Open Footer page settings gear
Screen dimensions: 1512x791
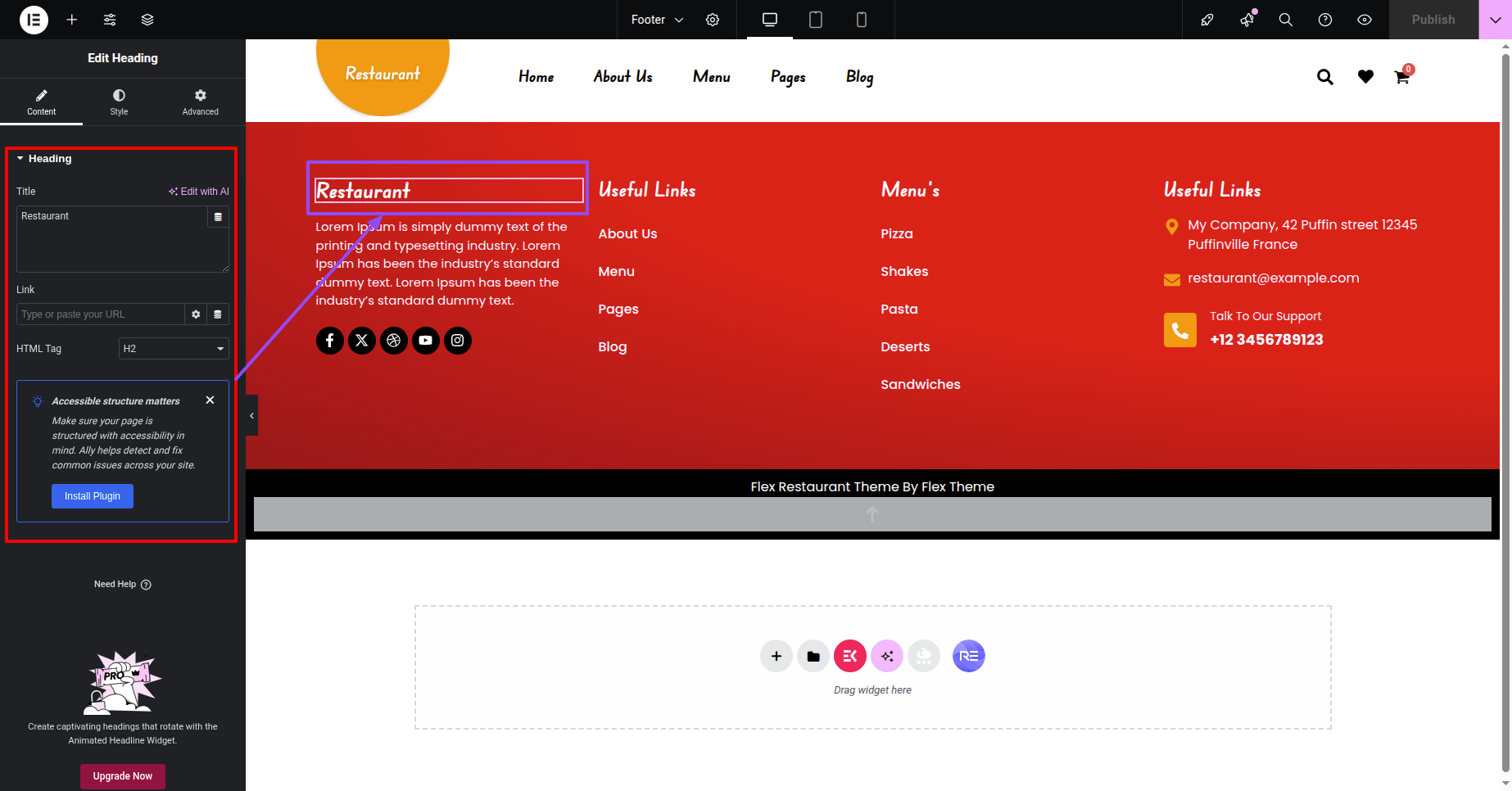(713, 20)
